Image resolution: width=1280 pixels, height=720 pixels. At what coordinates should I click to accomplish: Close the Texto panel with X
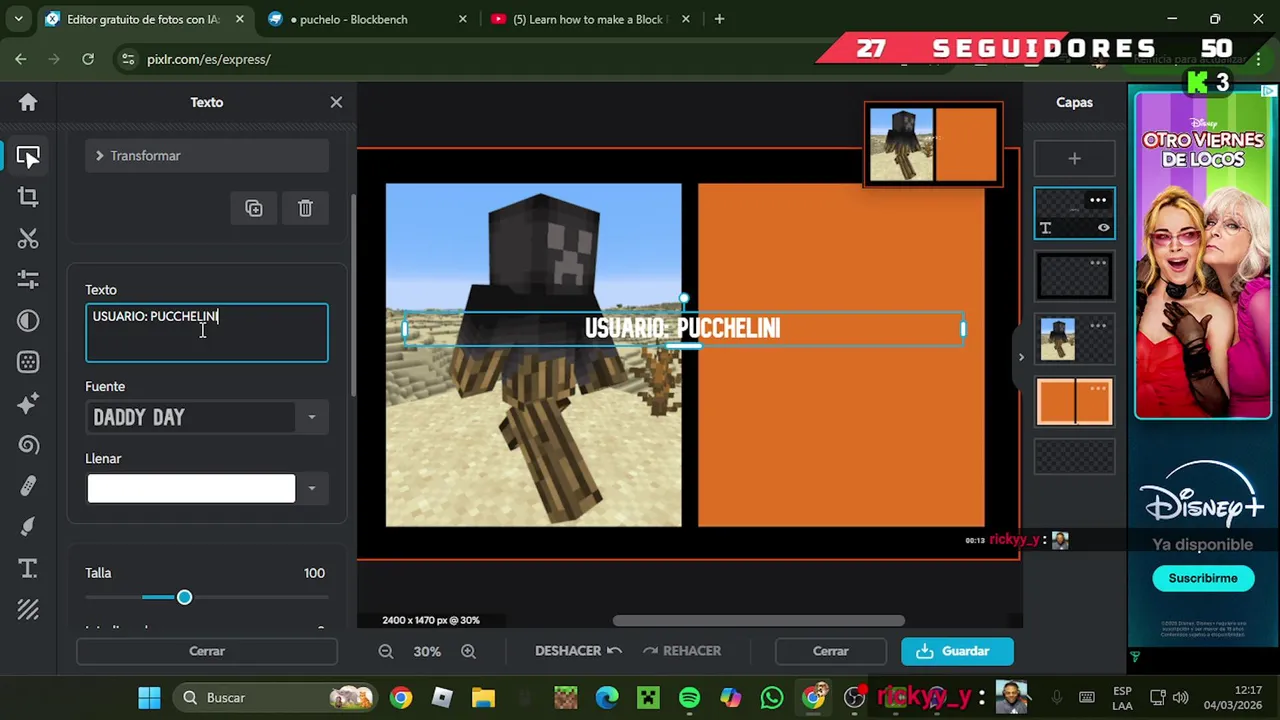pos(336,102)
